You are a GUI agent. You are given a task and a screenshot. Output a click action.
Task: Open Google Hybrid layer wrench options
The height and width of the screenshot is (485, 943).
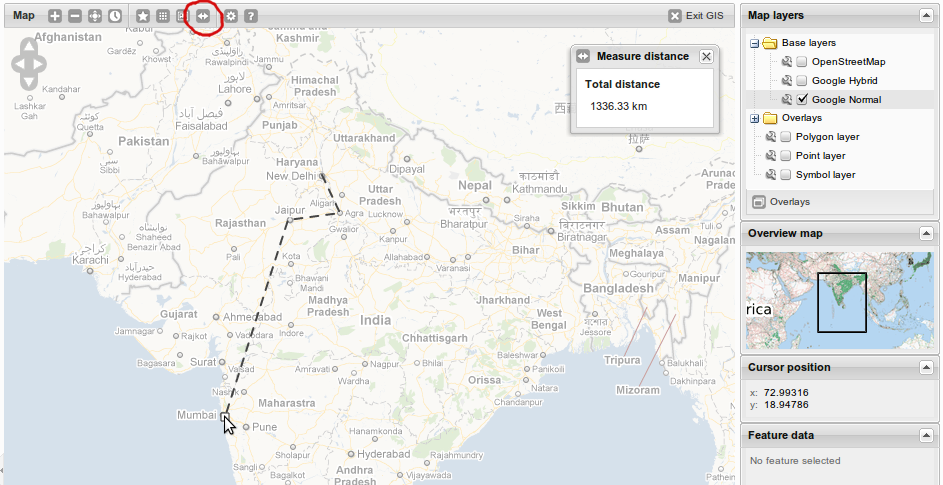[x=787, y=81]
